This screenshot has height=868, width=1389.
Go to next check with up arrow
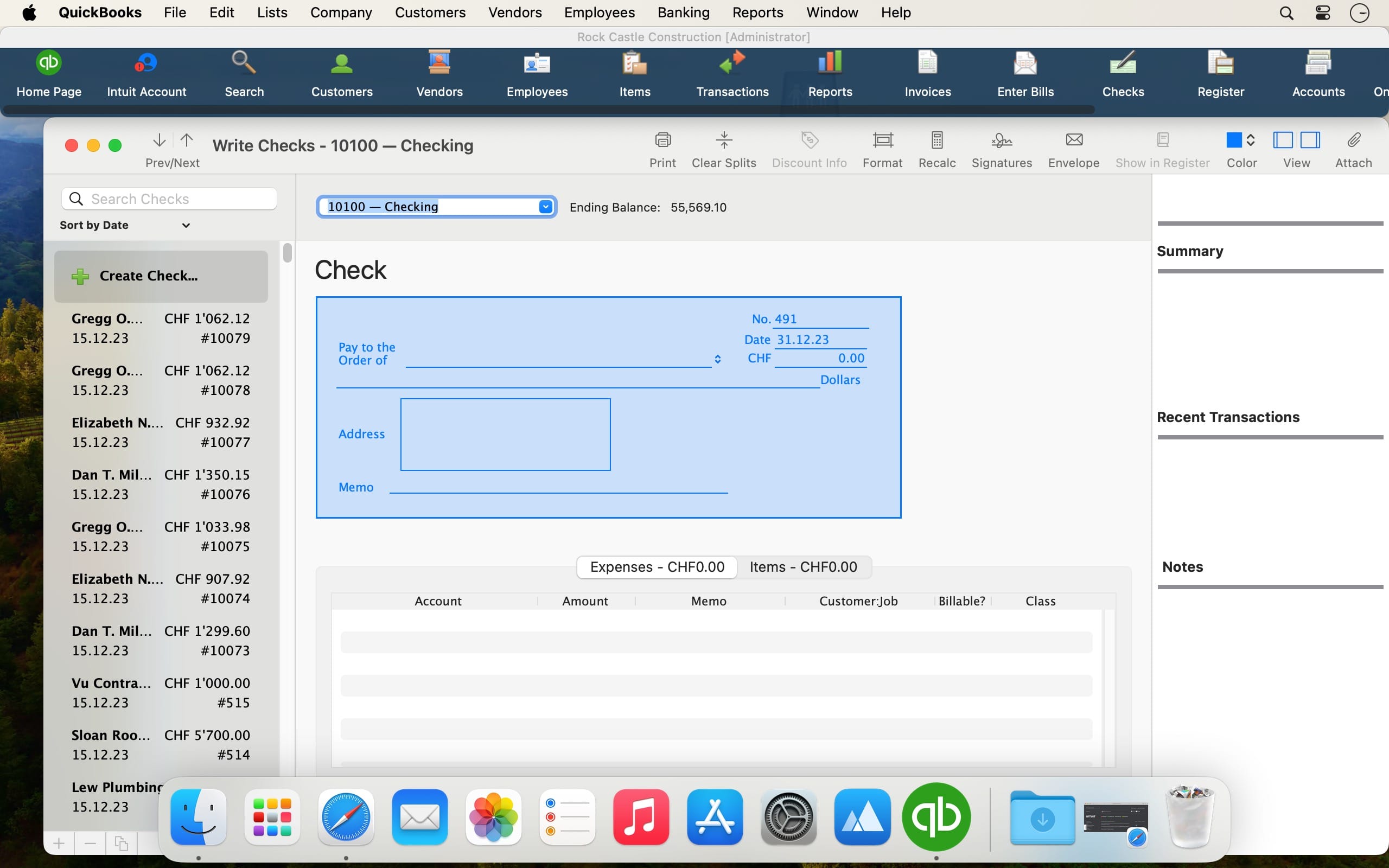[187, 140]
